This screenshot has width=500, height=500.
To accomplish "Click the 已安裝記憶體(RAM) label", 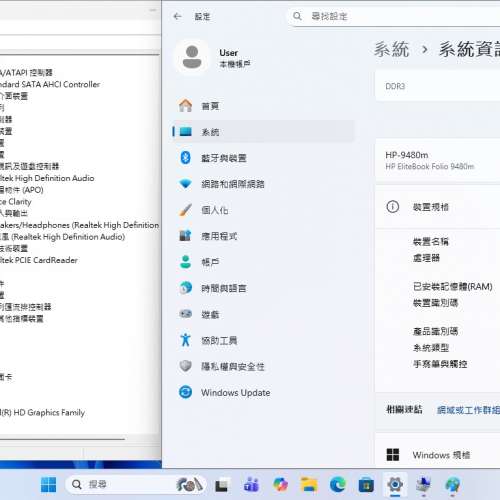I will click(453, 287).
